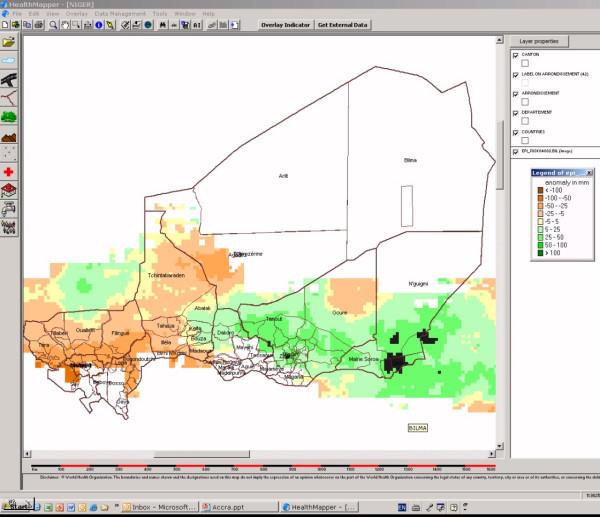Image resolution: width=600 pixels, height=517 pixels.
Task: Toggle the CANTON layer checkbox
Action: (514, 55)
